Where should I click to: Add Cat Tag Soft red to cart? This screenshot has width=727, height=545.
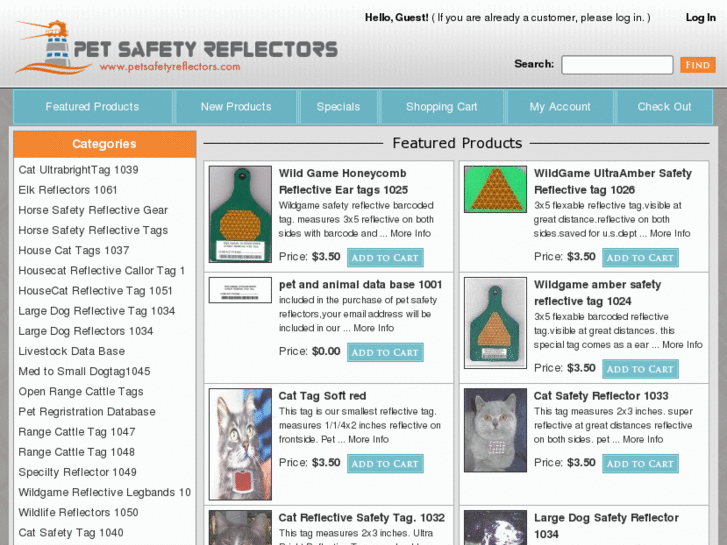pos(385,464)
